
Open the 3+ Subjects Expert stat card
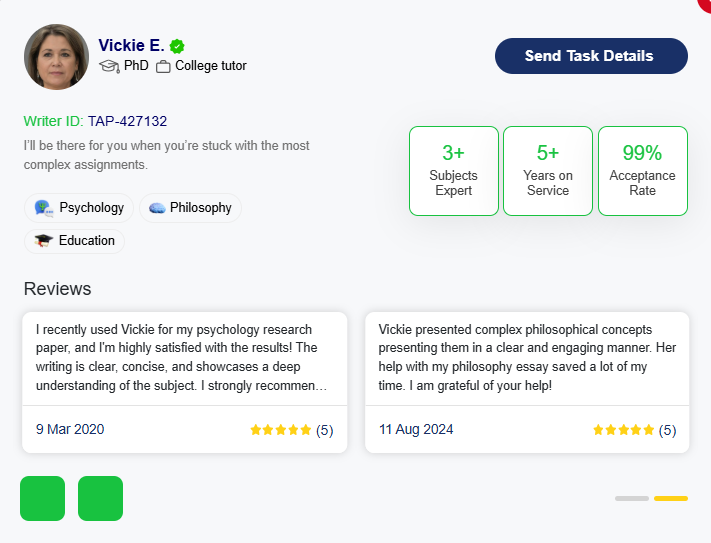coord(454,171)
